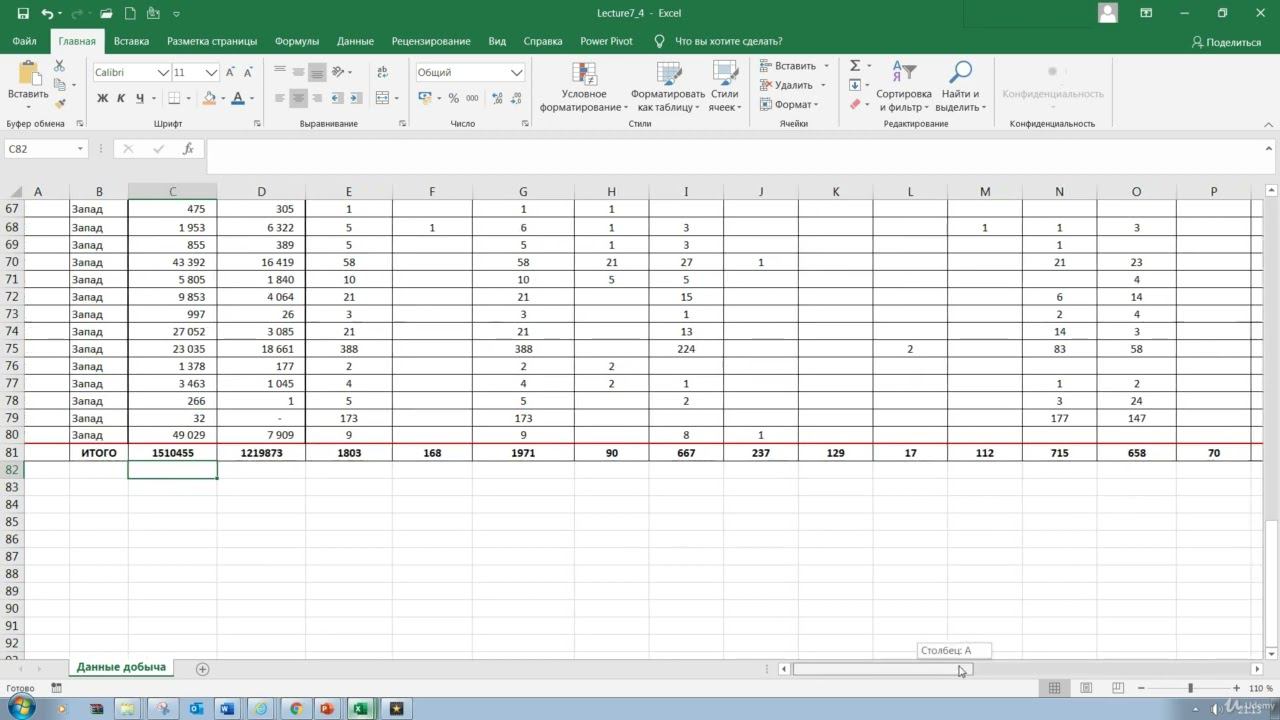Click the Format Painter brush icon
The height and width of the screenshot is (720, 1280).
pos(59,104)
